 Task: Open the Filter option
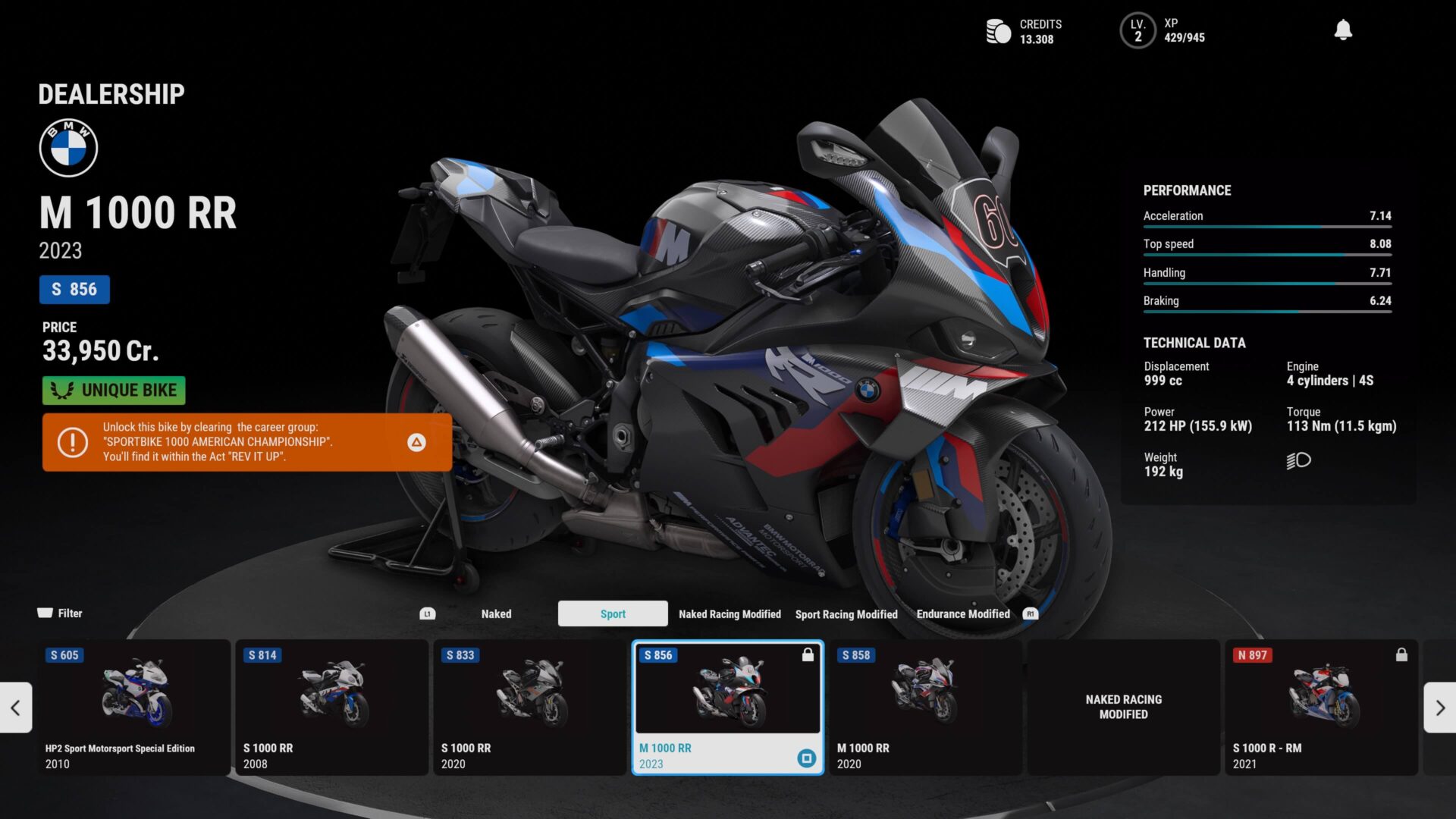coord(60,613)
